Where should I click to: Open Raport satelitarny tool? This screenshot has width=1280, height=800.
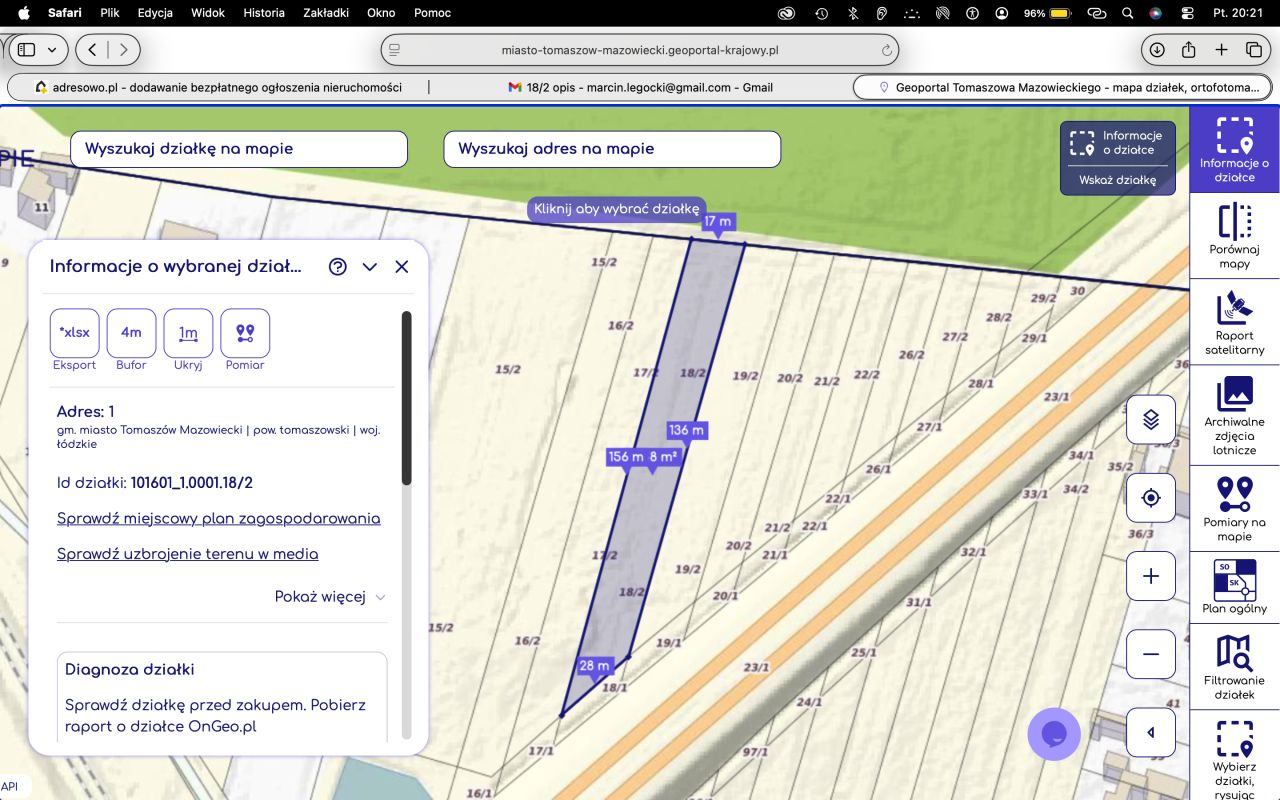coord(1234,322)
